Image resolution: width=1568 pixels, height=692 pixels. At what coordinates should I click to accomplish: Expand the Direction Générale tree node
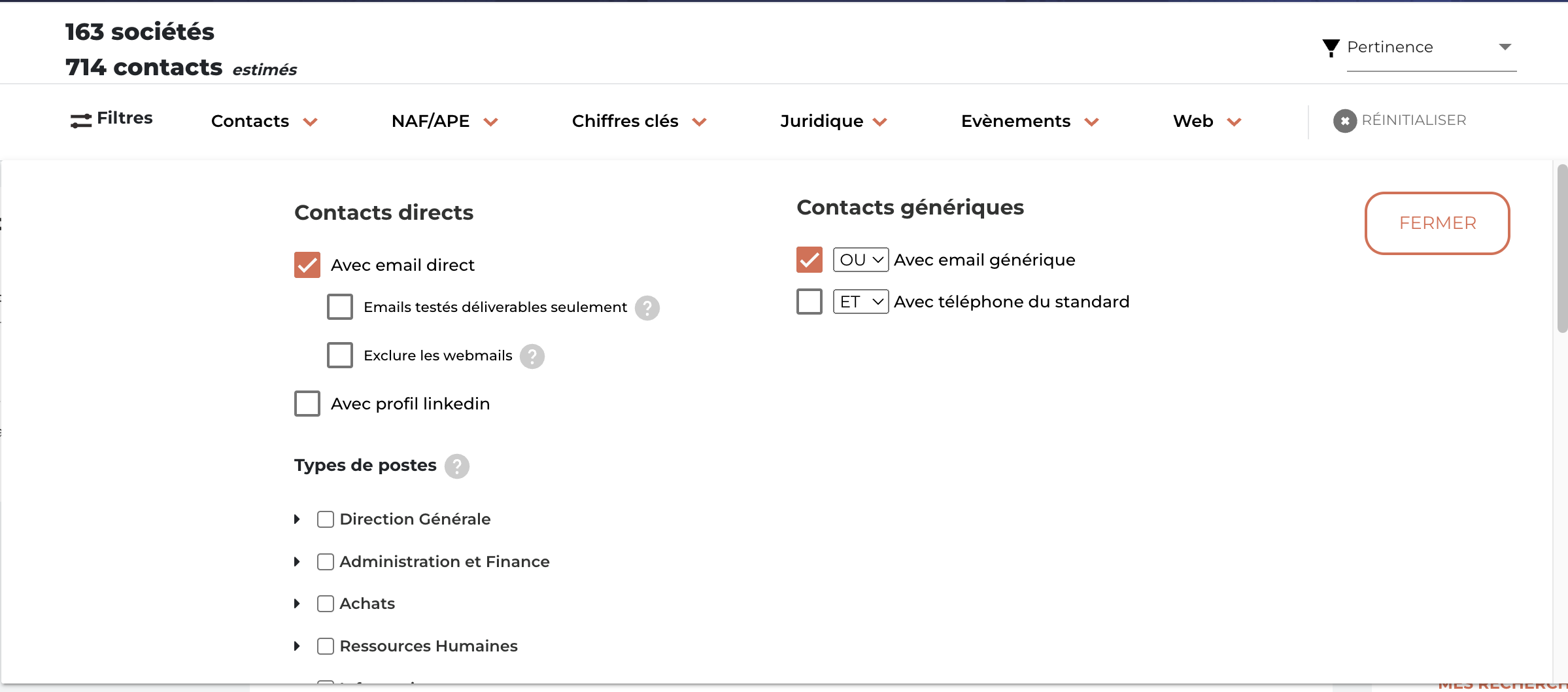[x=297, y=519]
